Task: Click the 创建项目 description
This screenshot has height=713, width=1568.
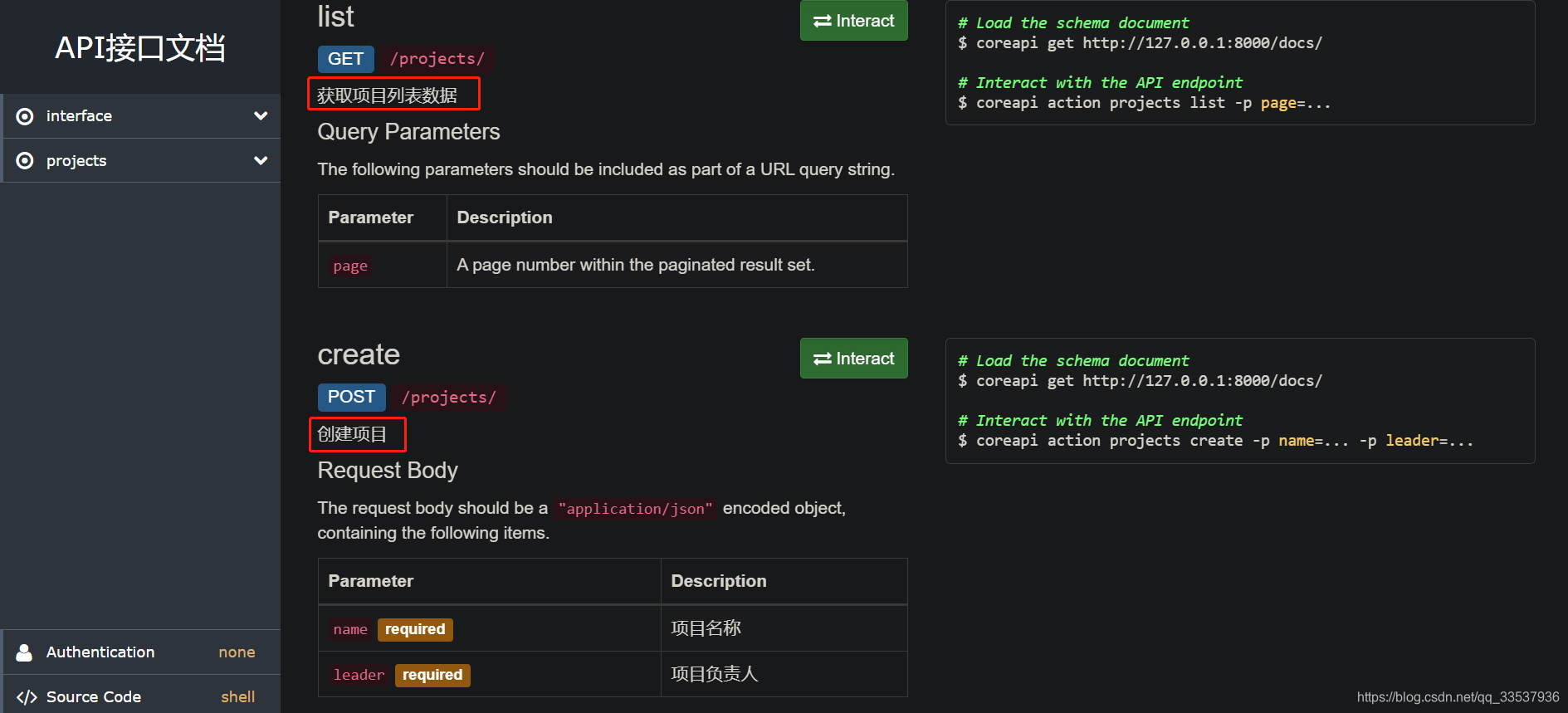Action: [x=352, y=434]
